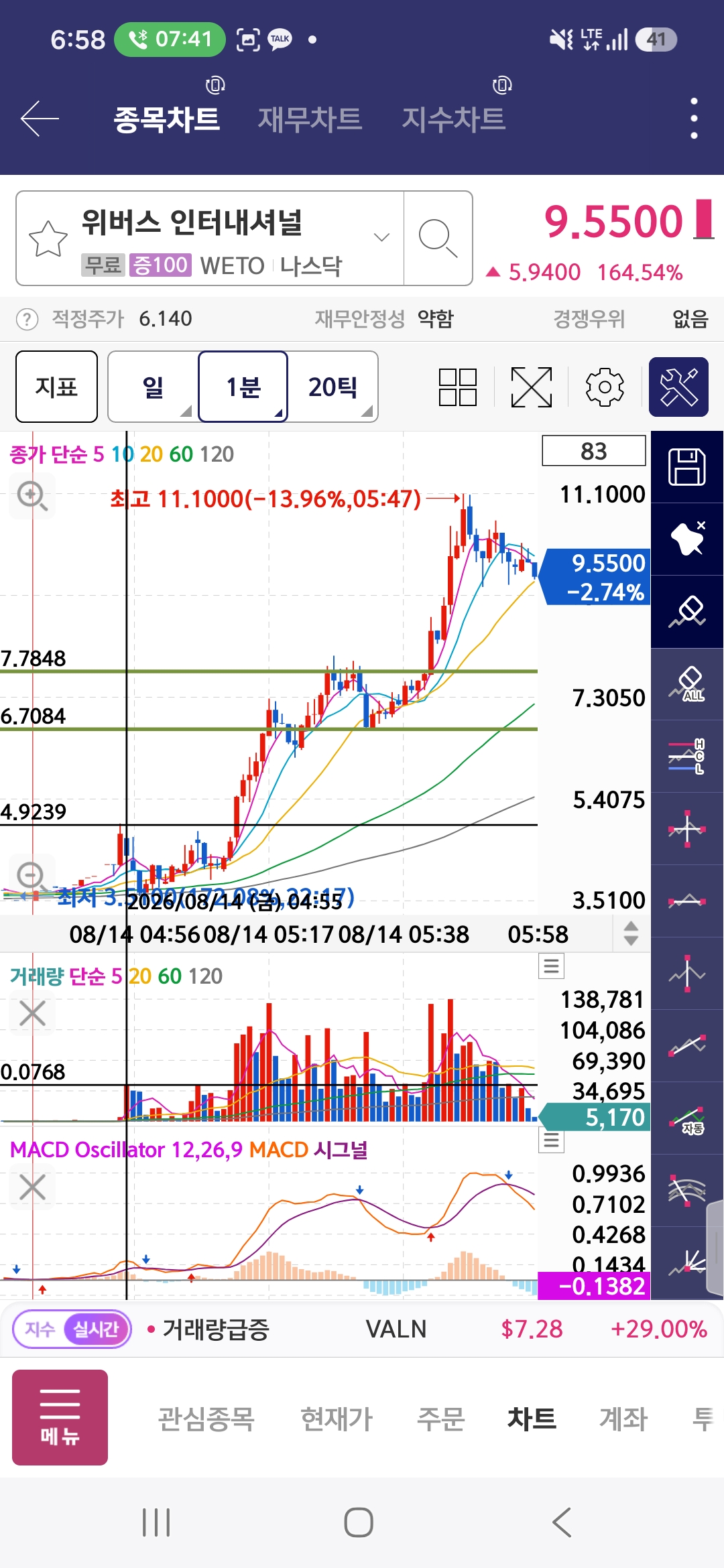Select the 일 period dropdown
The image size is (724, 1568).
click(153, 387)
